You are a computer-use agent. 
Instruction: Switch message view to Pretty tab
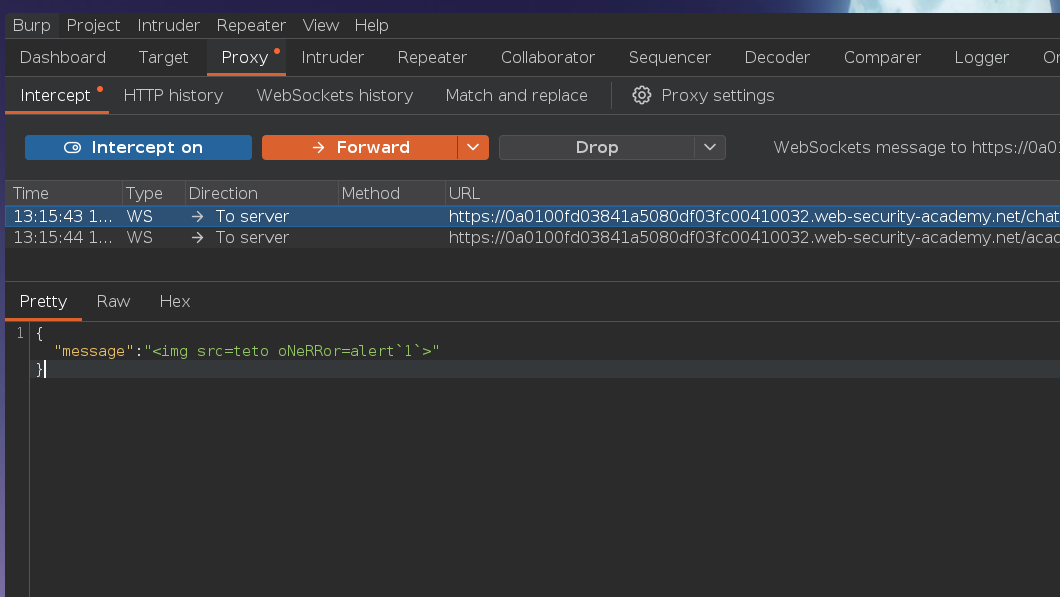click(x=43, y=302)
